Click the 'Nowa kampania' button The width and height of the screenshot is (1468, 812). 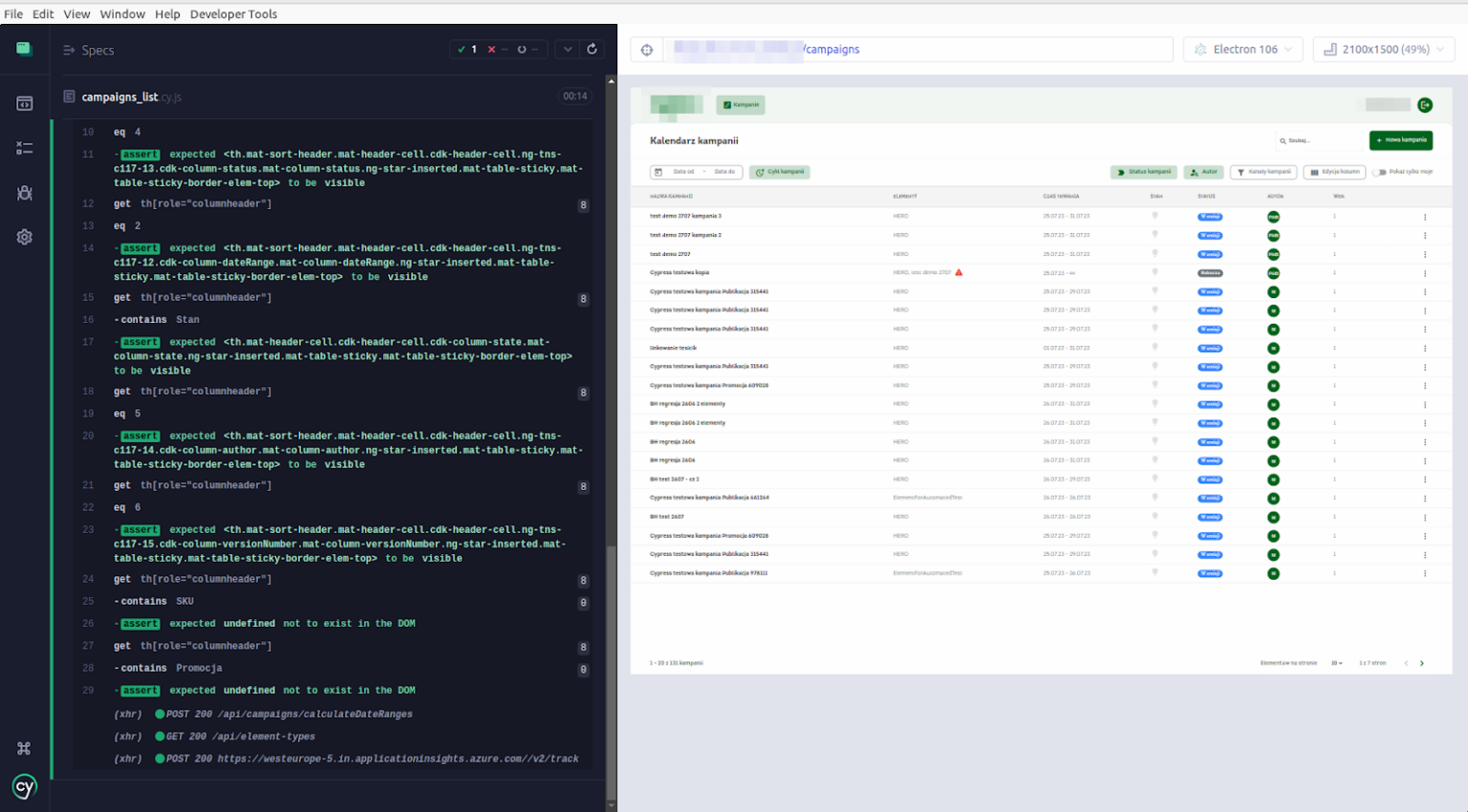pyautogui.click(x=1400, y=140)
